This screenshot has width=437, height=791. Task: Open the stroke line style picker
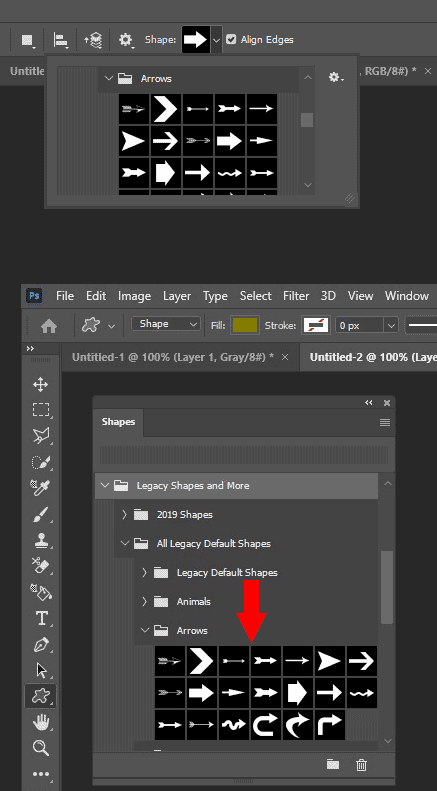(422, 325)
